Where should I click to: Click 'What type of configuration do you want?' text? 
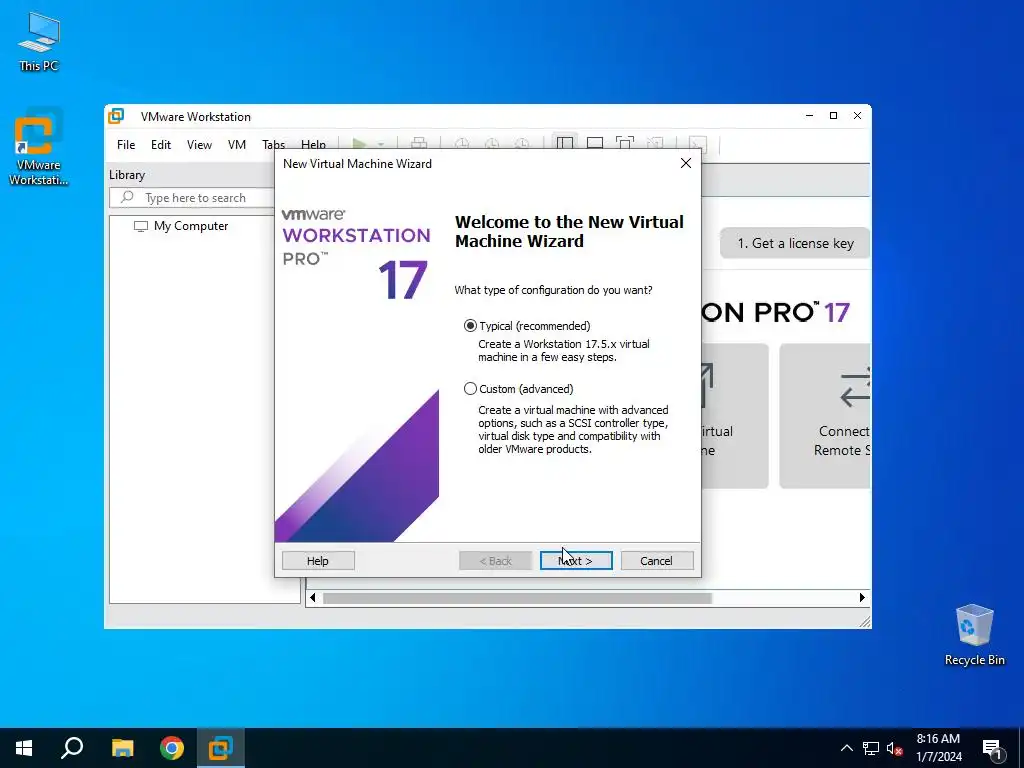tap(553, 290)
